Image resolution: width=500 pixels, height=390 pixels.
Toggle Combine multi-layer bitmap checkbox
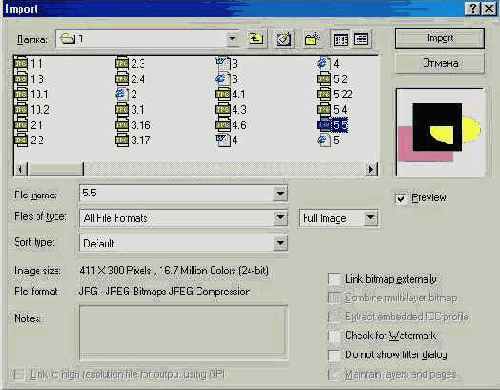click(x=334, y=298)
